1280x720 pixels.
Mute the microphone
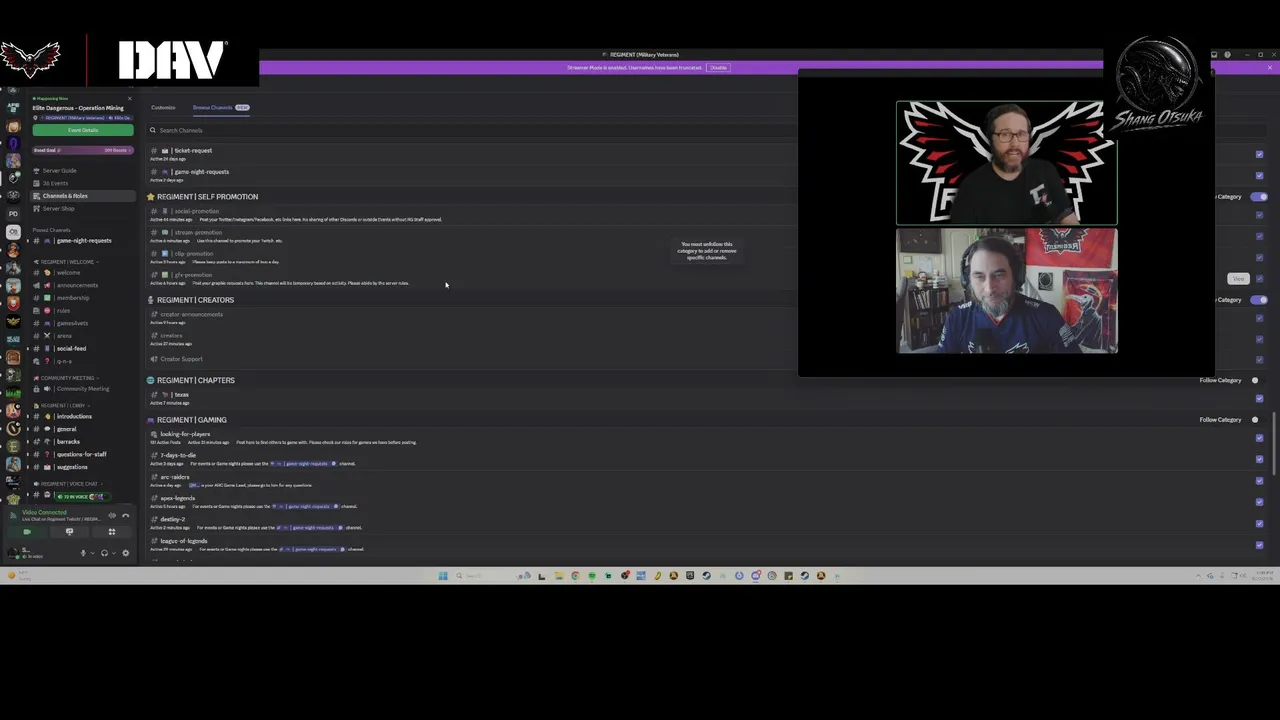tap(83, 553)
